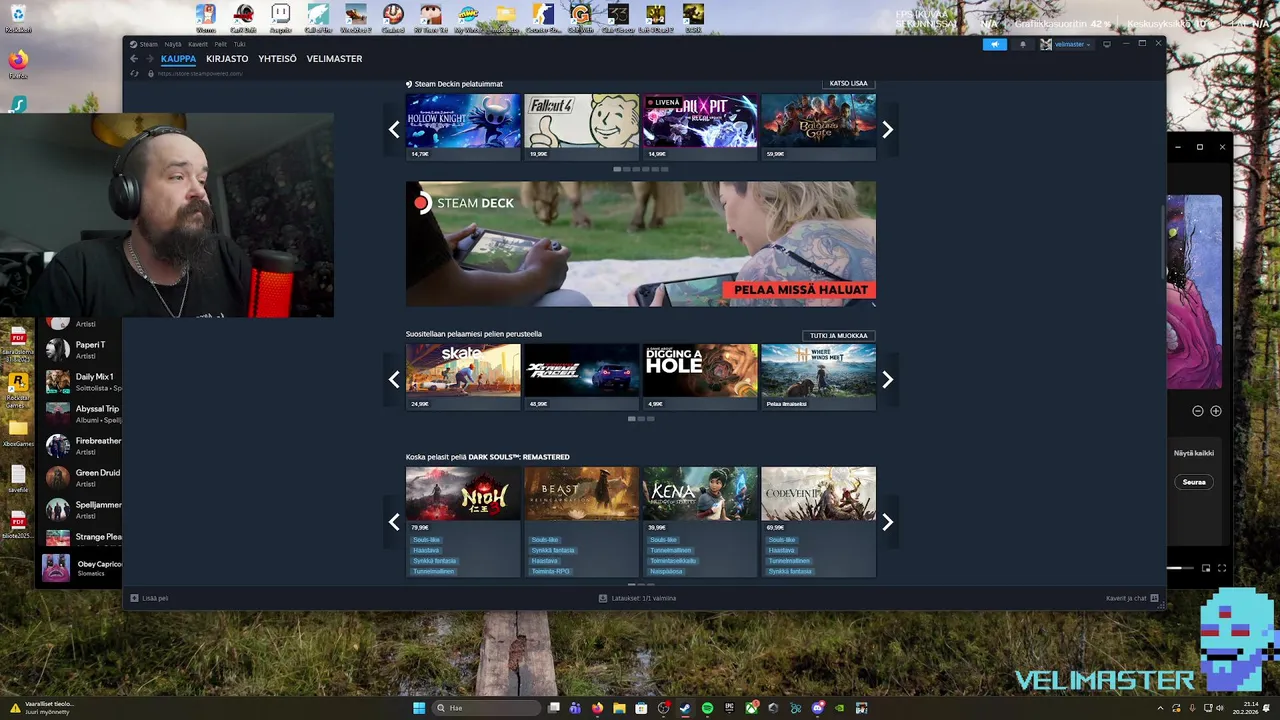Expand the system tray hidden icons chevron

pyautogui.click(x=1161, y=708)
